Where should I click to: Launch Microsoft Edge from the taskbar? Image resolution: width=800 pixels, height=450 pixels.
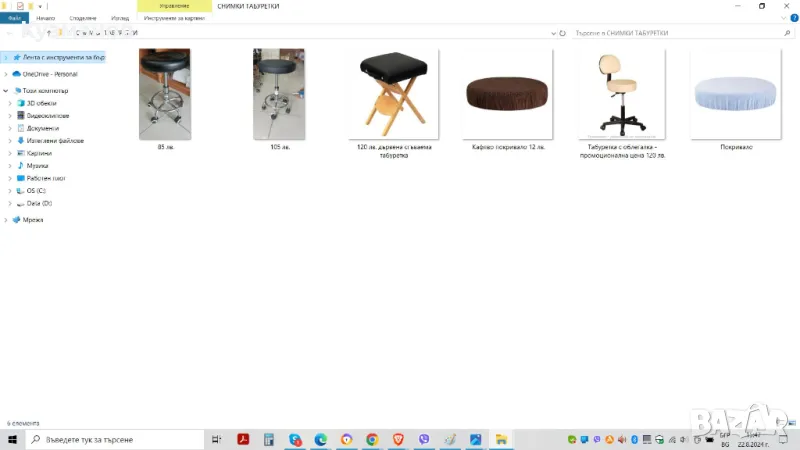click(x=321, y=439)
